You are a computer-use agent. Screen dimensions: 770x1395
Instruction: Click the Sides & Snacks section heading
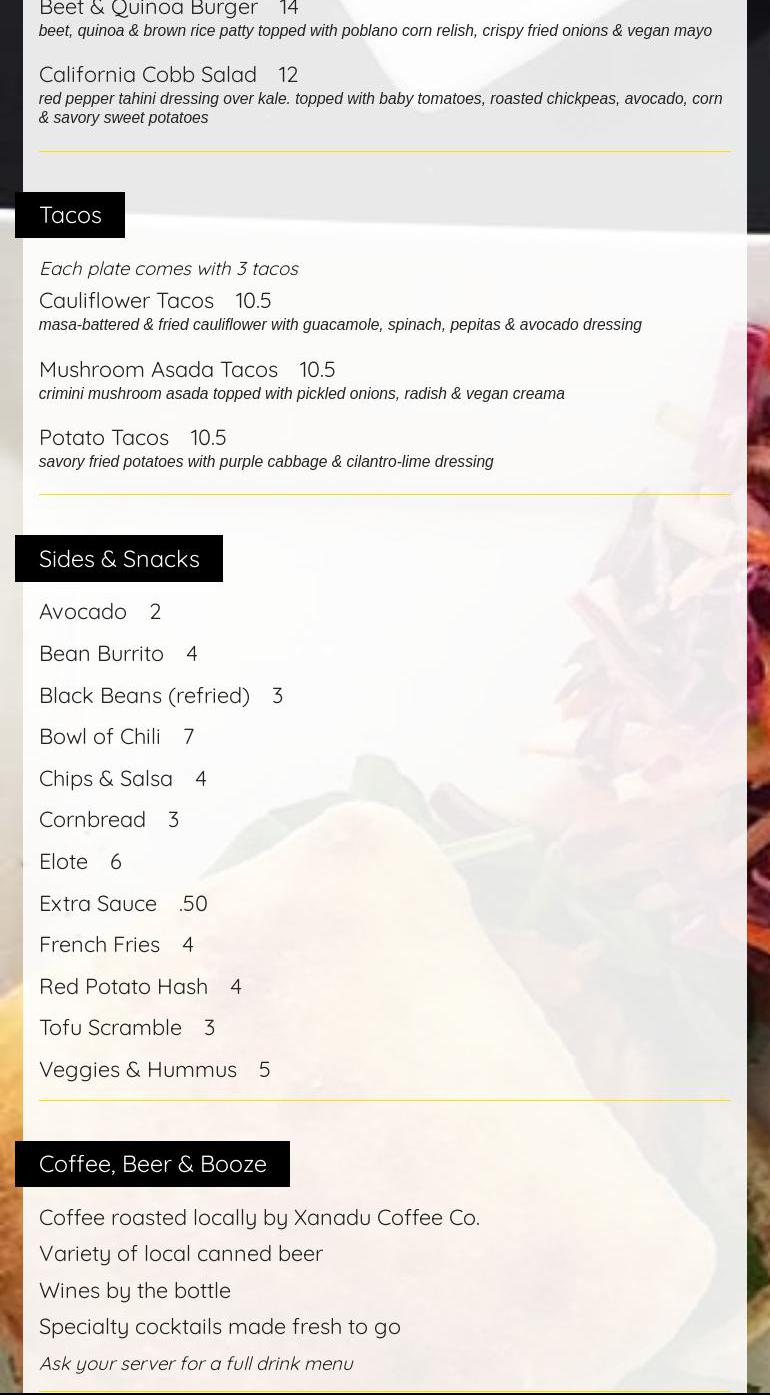tap(119, 558)
